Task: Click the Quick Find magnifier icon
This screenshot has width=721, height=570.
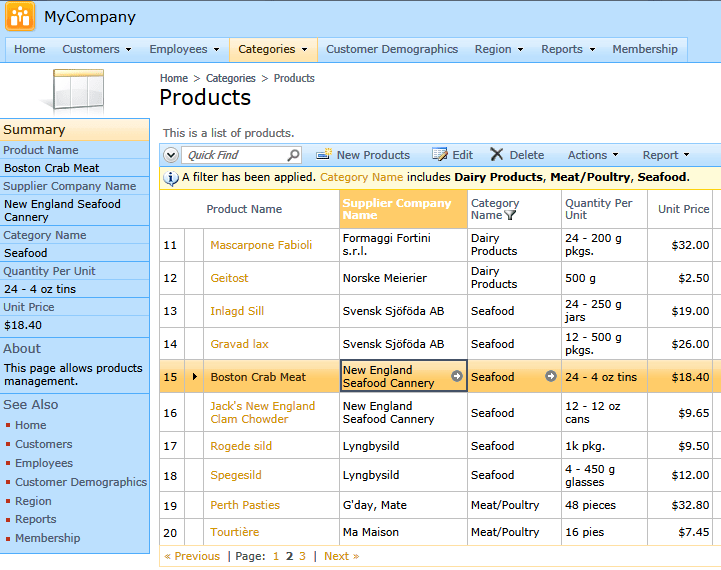Action: coord(293,155)
